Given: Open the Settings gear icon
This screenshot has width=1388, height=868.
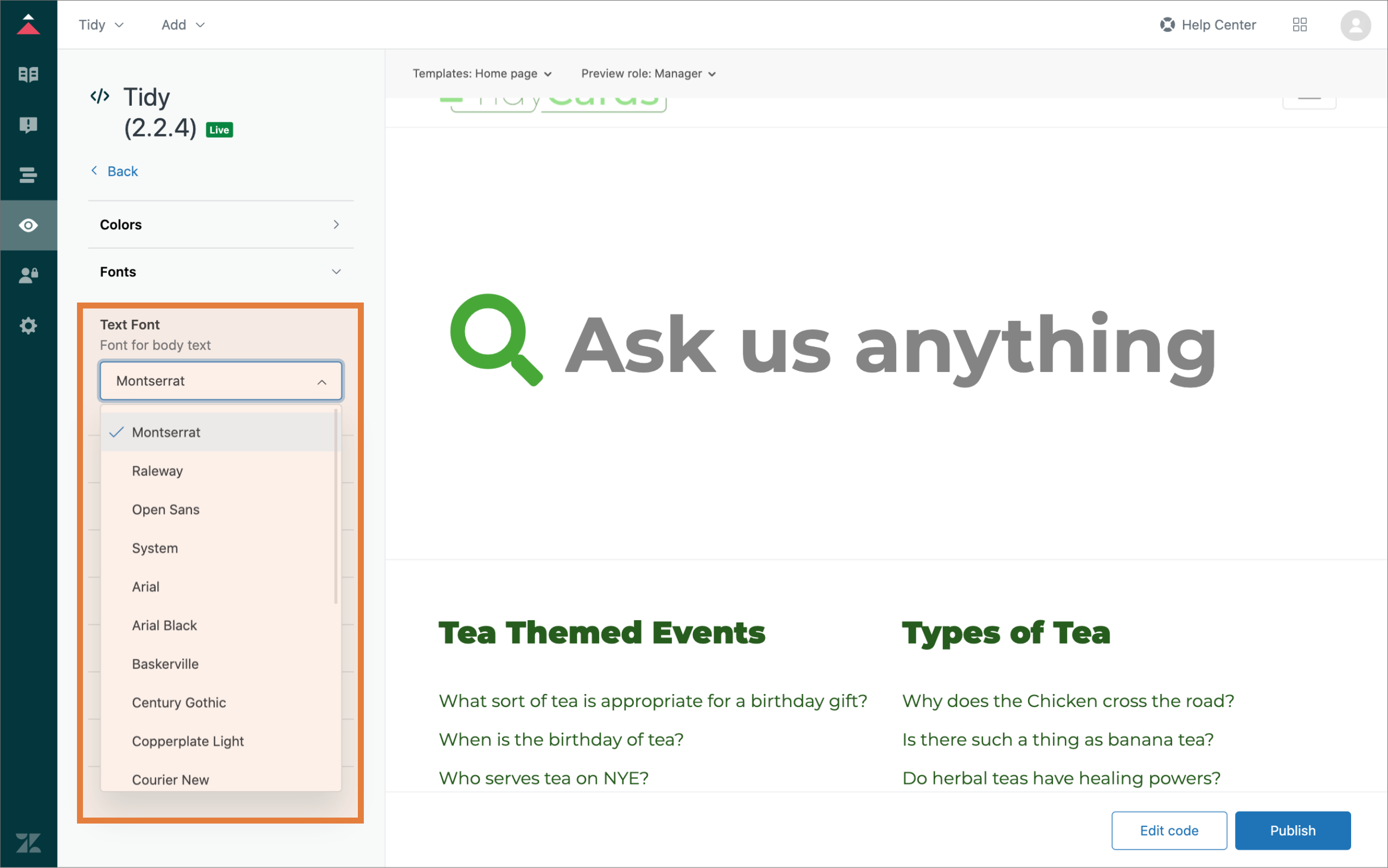Looking at the screenshot, I should click(28, 326).
